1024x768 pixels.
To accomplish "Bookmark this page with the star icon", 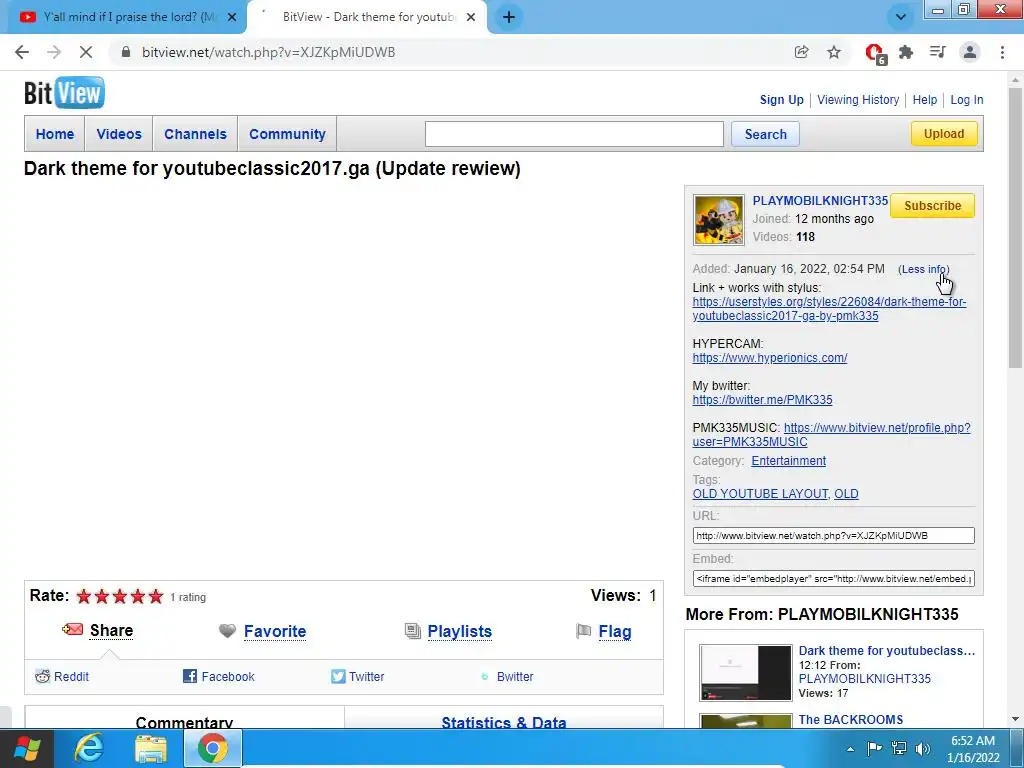I will click(x=834, y=52).
